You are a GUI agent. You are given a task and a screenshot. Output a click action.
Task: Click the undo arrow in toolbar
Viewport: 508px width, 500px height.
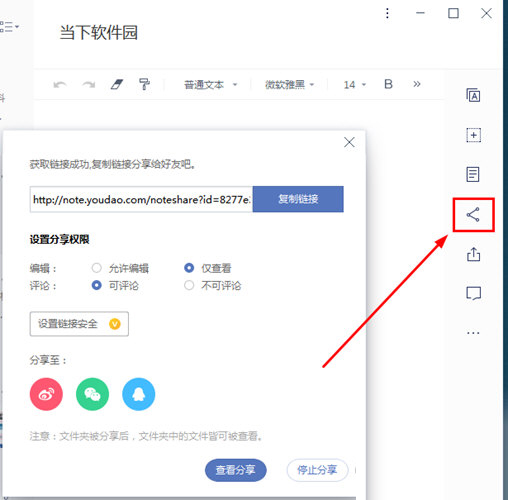point(60,85)
